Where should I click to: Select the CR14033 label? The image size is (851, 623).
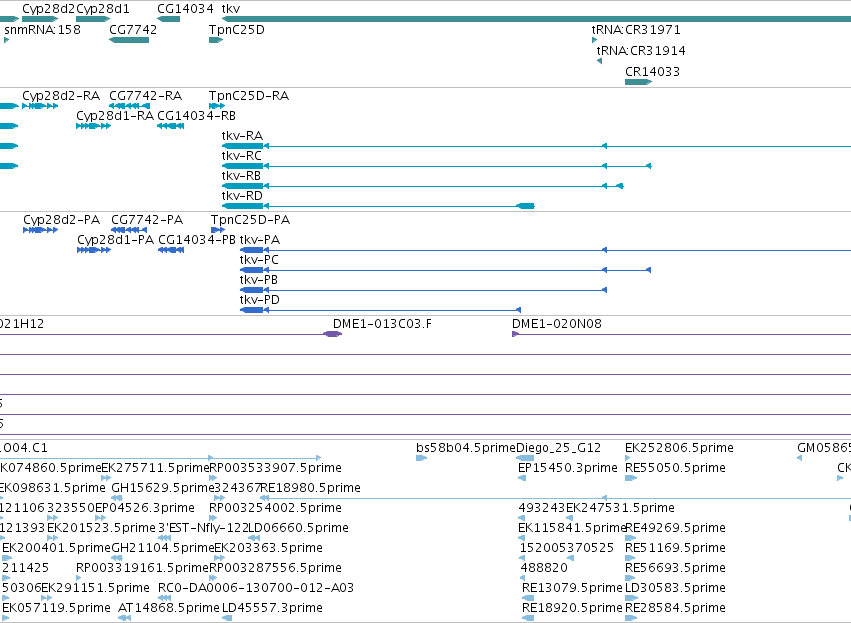[652, 72]
